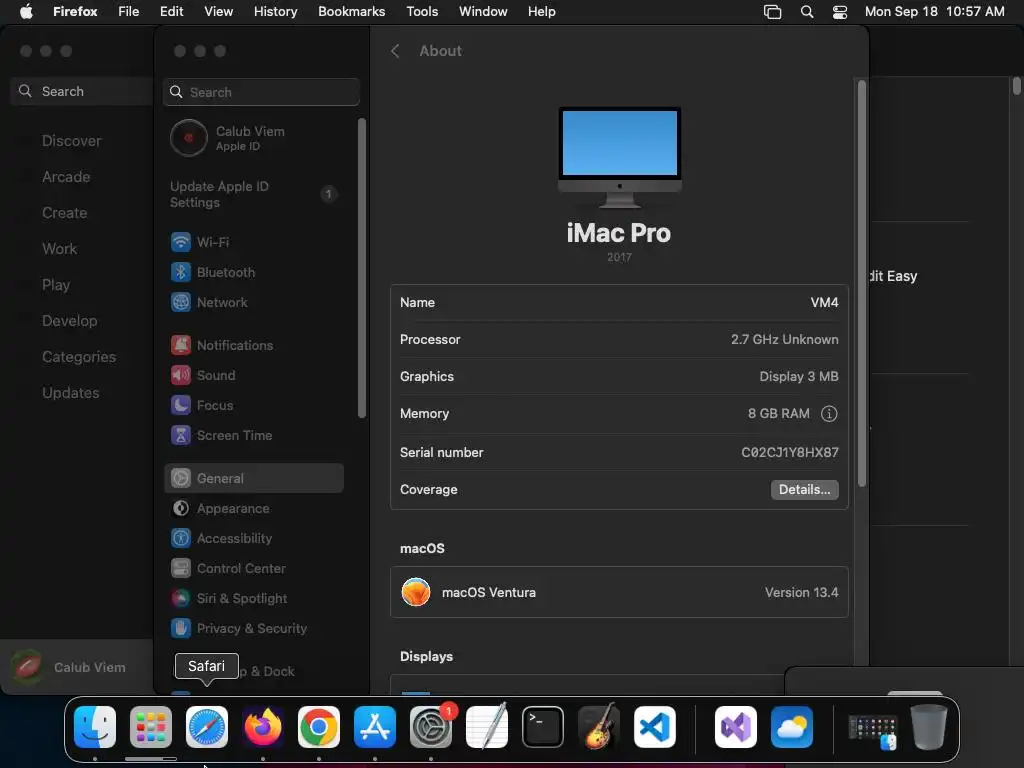Viewport: 1024px width, 768px height.
Task: Open the Help menu
Action: pyautogui.click(x=541, y=11)
